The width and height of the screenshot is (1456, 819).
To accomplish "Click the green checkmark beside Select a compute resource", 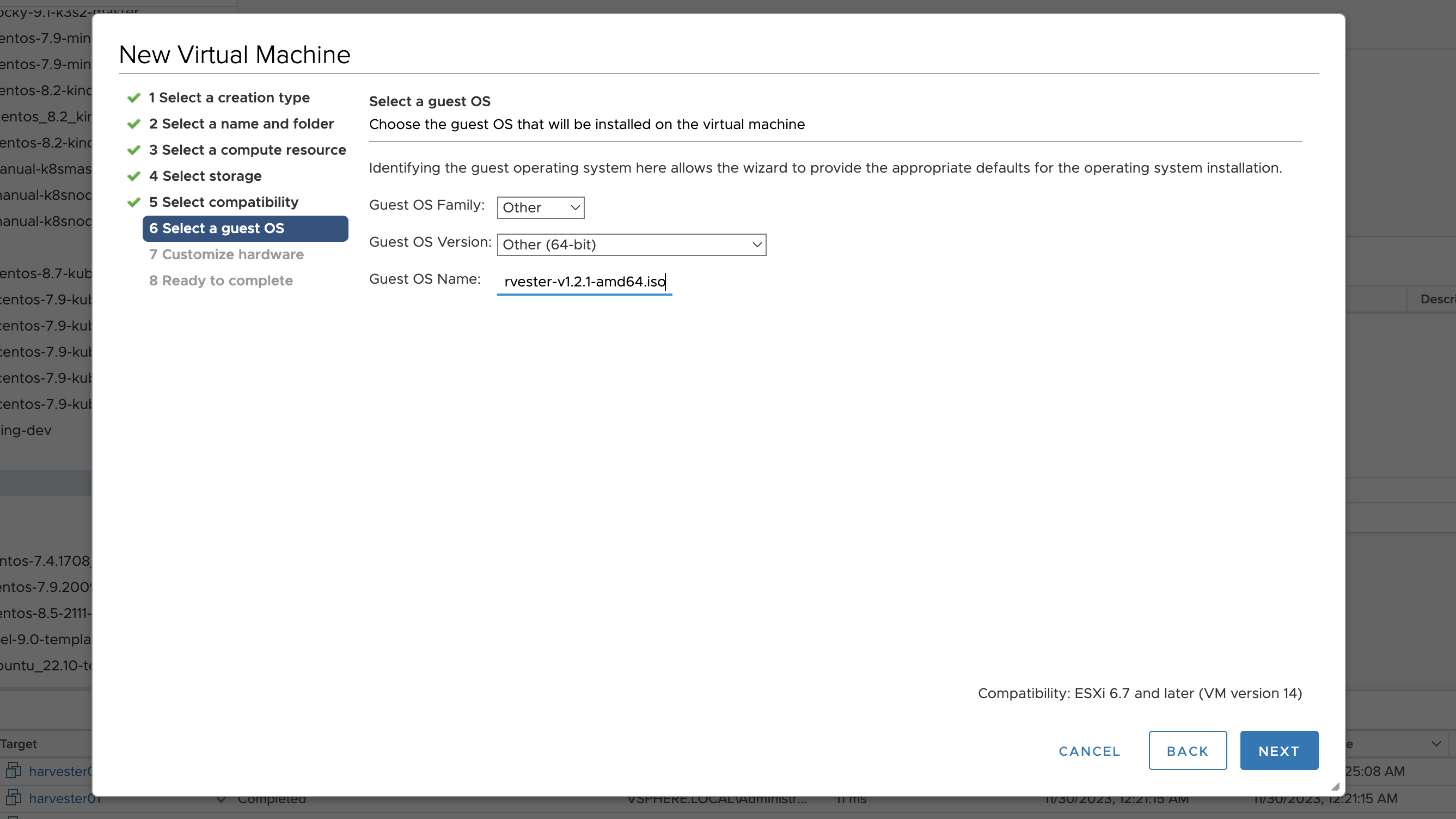I will click(x=134, y=150).
